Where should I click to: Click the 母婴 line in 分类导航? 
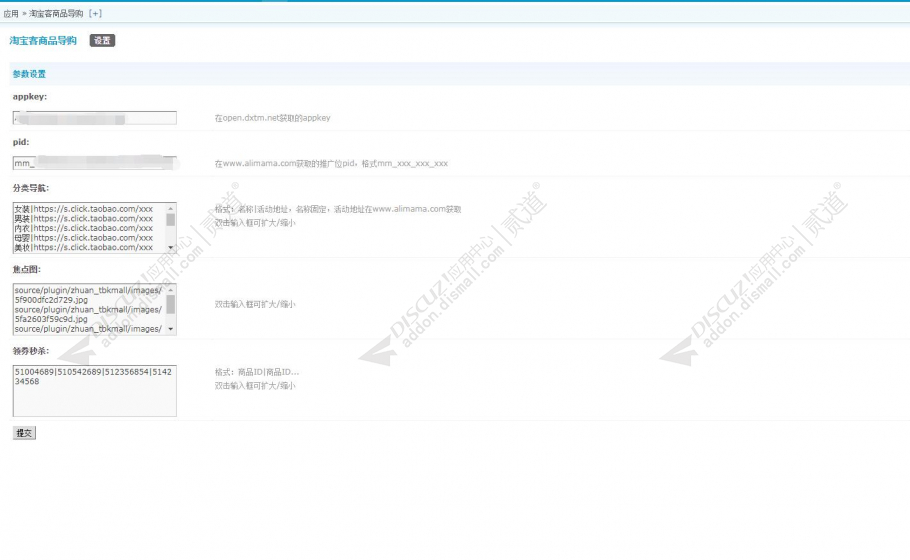click(84, 238)
